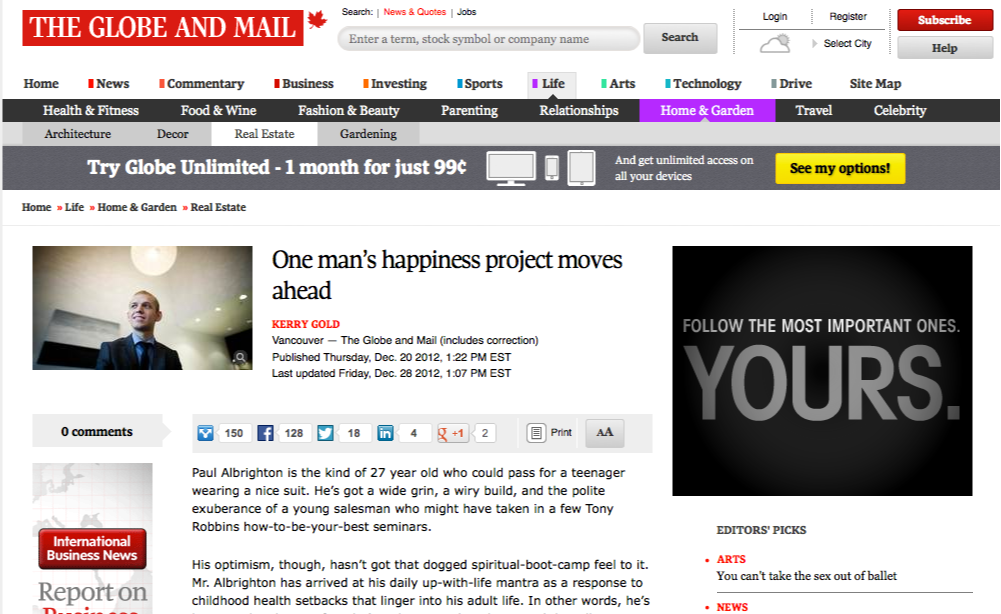Screen dimensions: 1001x614
Task: Click the YOURS advertisement banner
Action: [x=822, y=371]
